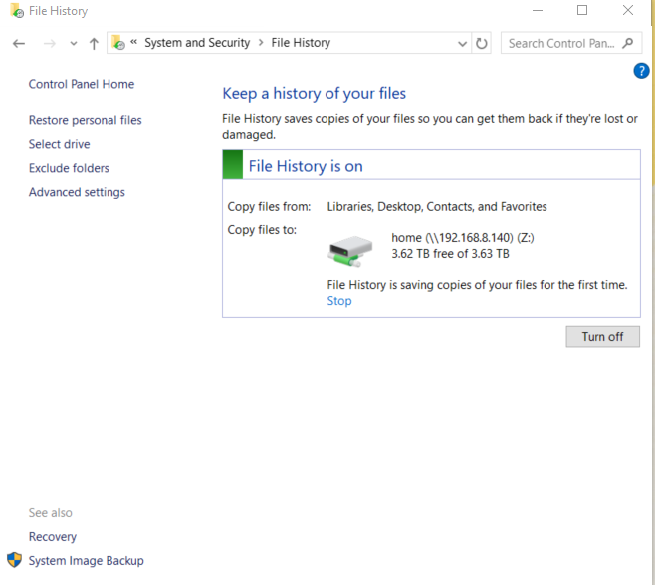This screenshot has height=585, width=655.
Task: Click the search magnifier icon
Action: (x=627, y=43)
